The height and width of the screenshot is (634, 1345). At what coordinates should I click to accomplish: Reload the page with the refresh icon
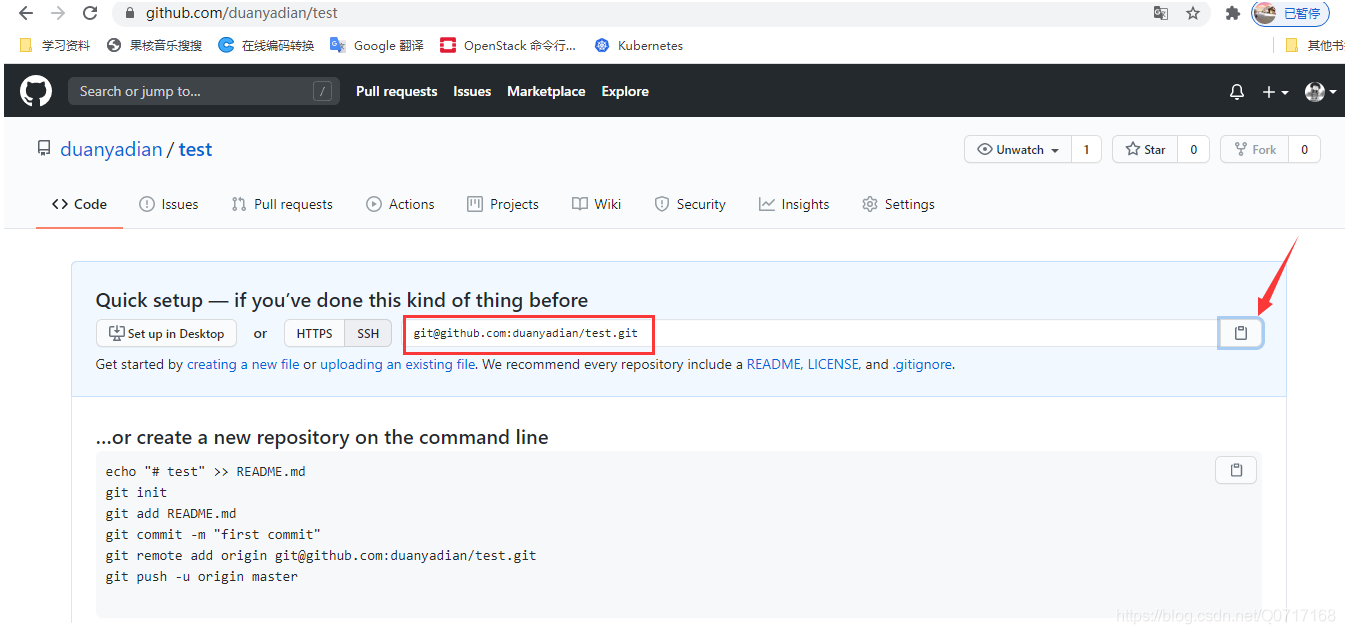coord(90,14)
